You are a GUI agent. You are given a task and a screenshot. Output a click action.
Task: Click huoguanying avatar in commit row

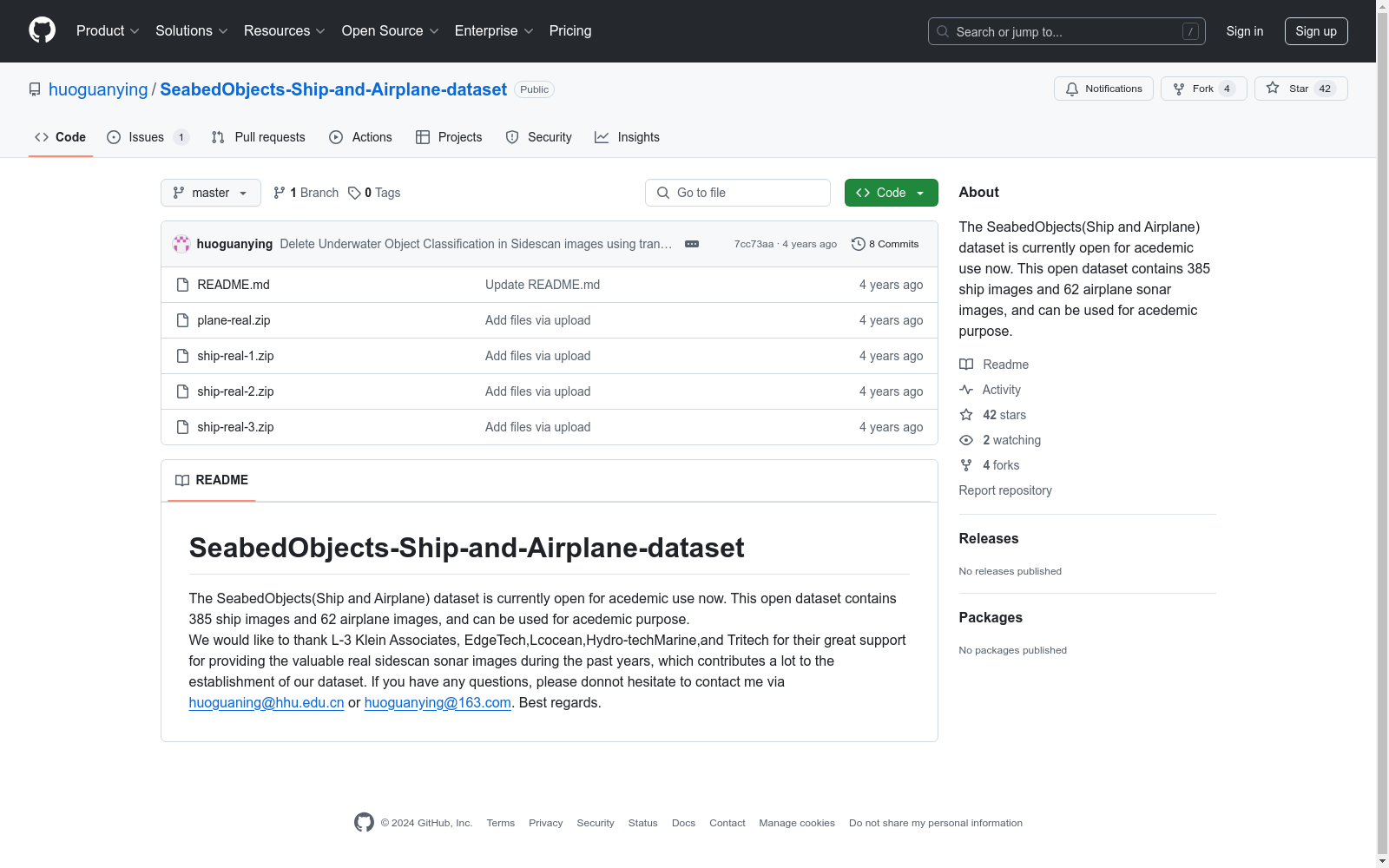pyautogui.click(x=181, y=244)
